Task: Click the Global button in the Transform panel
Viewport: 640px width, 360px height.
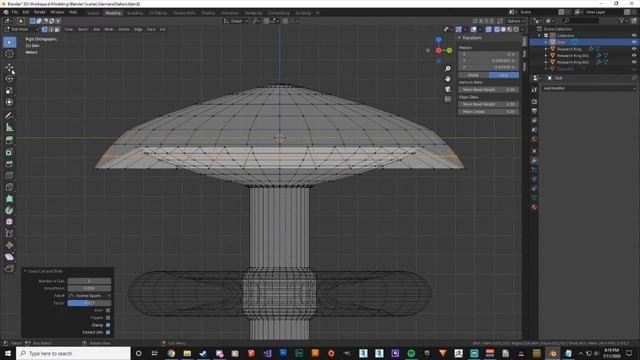Action: 473,75
